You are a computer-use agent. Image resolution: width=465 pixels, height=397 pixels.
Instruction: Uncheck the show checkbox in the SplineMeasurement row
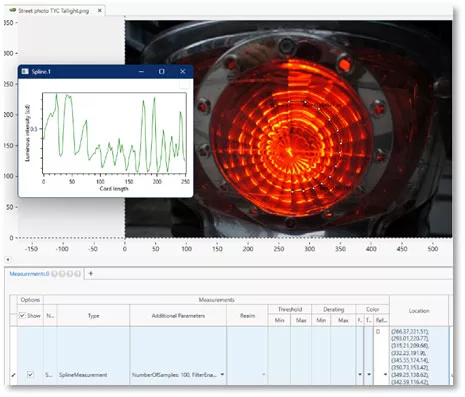click(x=30, y=375)
